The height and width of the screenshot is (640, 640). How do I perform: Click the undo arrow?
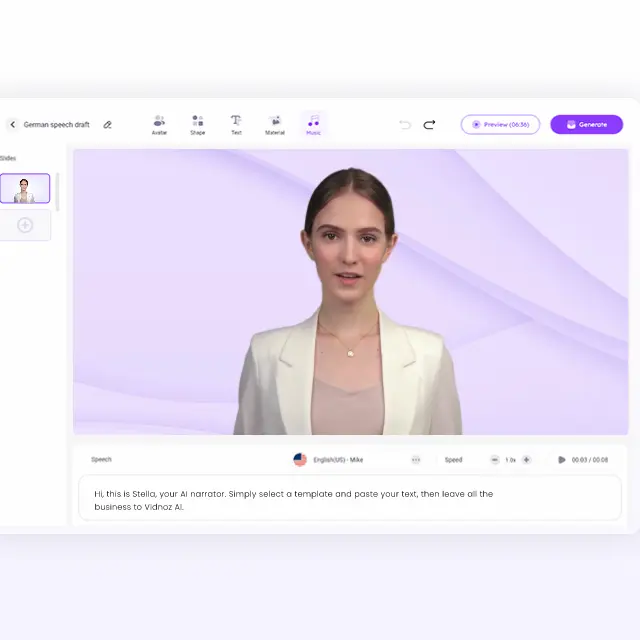click(x=405, y=125)
